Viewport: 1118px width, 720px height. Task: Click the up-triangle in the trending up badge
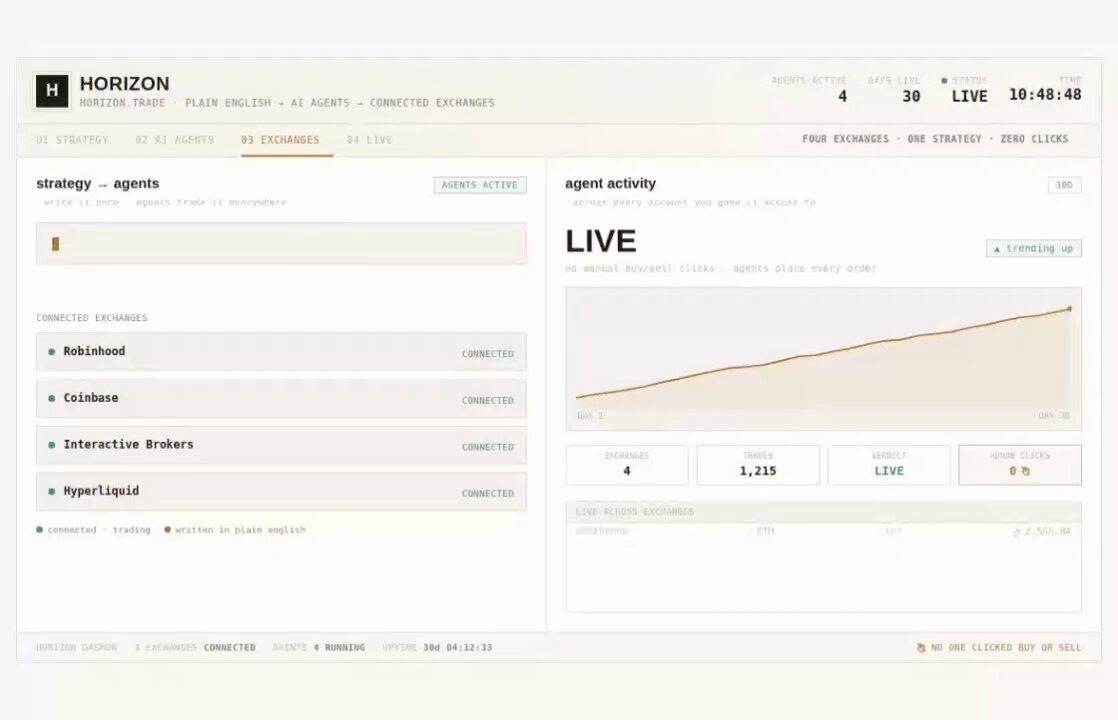click(x=997, y=249)
